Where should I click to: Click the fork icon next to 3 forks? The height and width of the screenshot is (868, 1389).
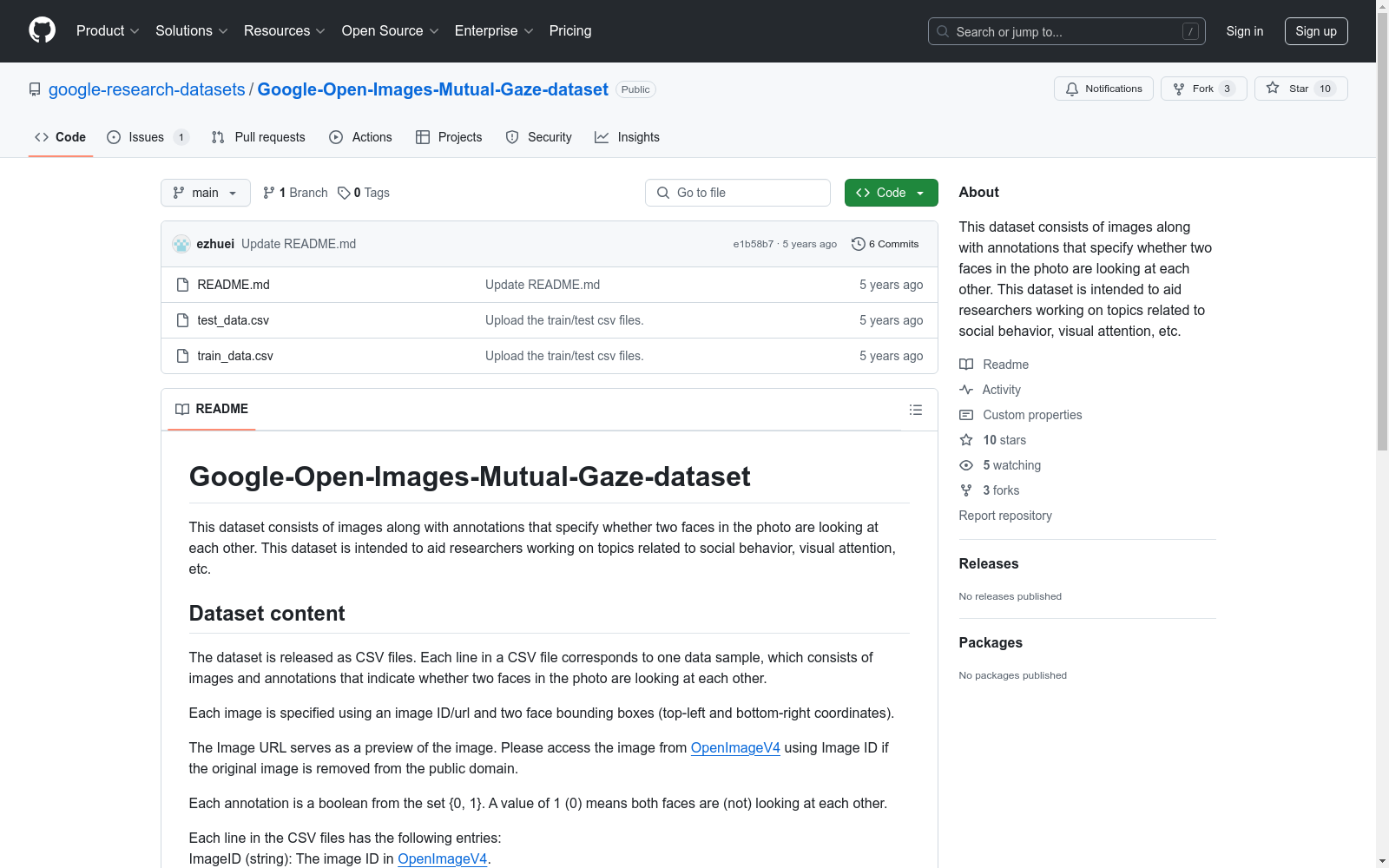966,490
